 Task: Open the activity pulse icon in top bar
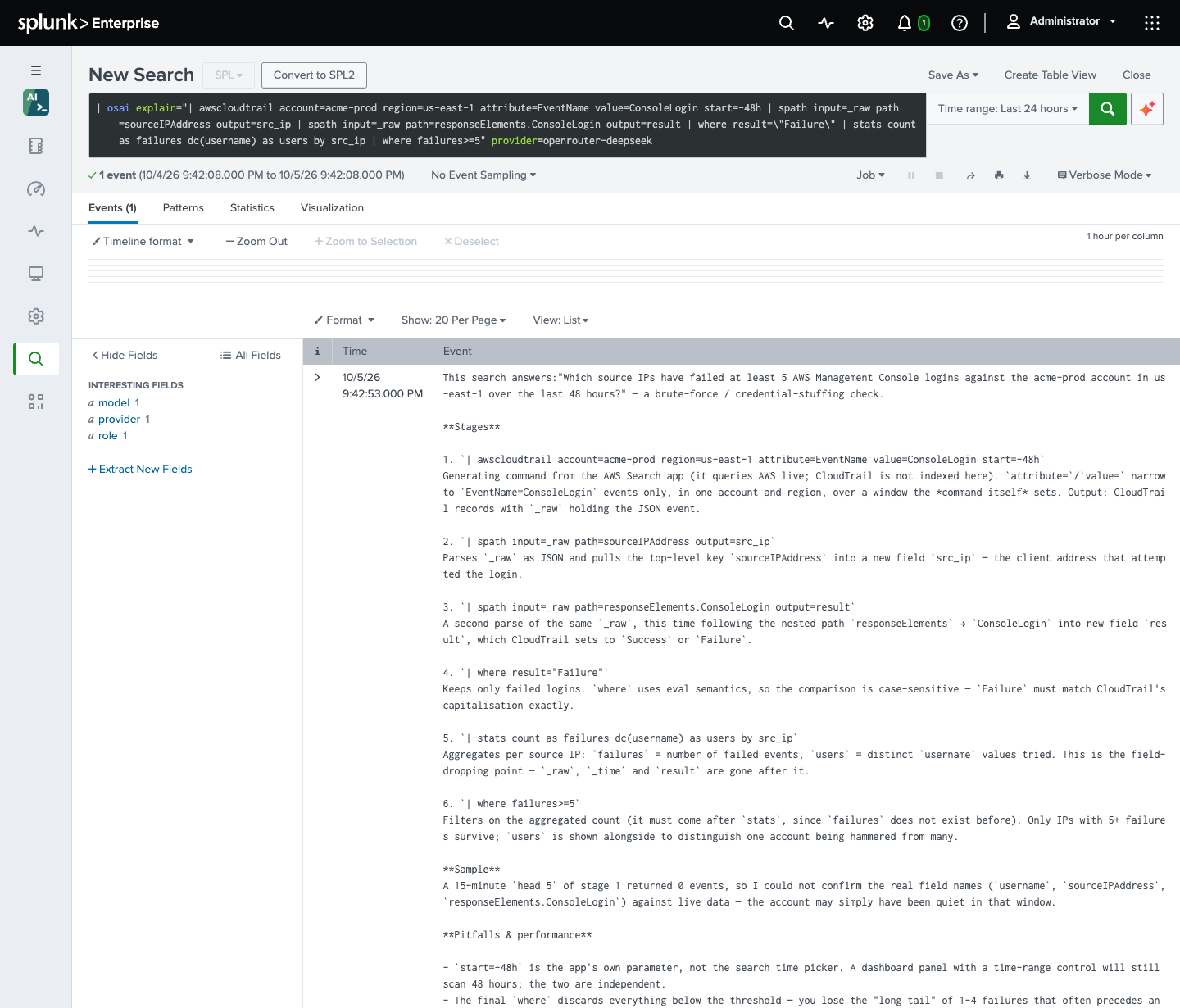[826, 23]
